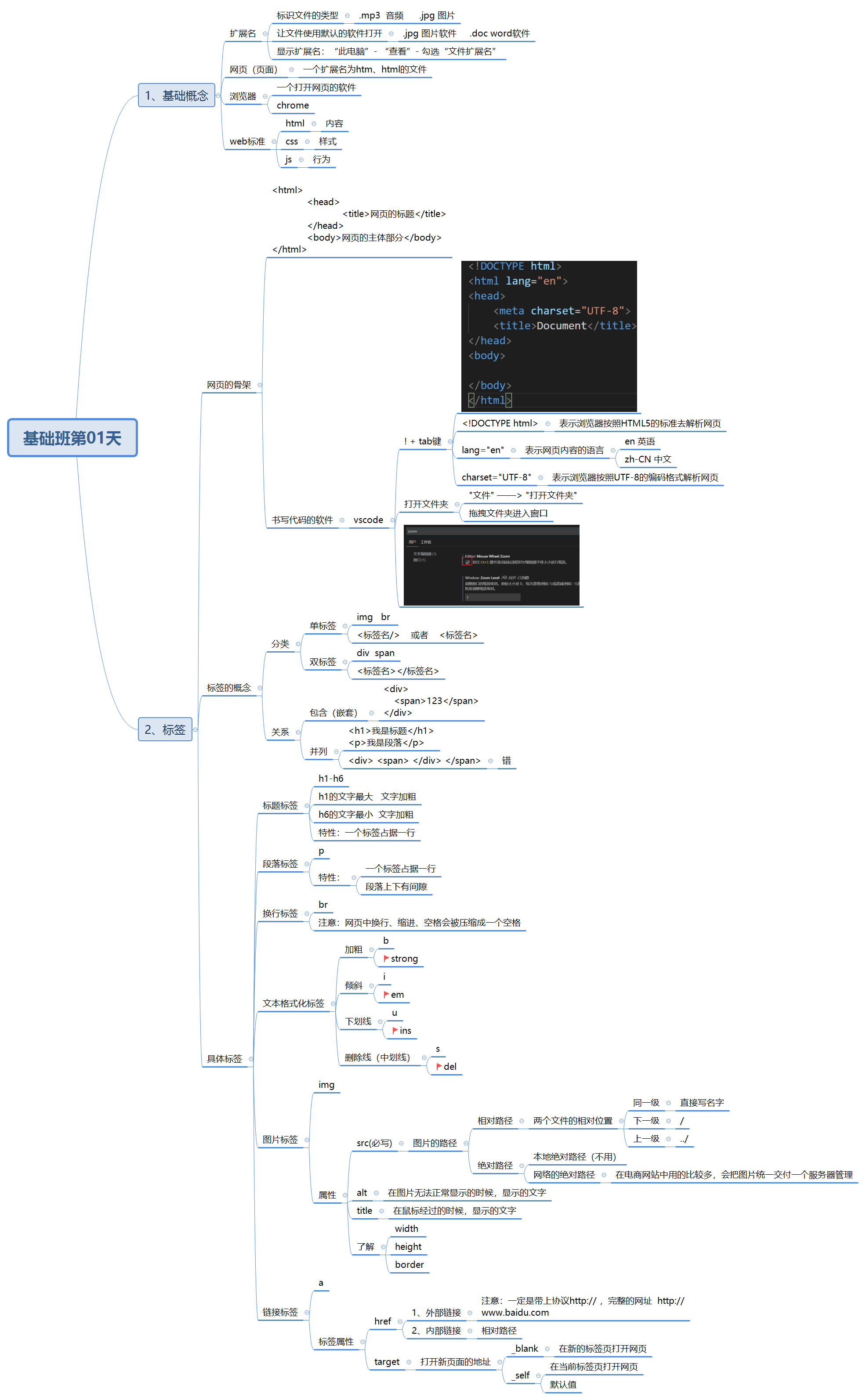The image size is (866, 1400).
Task: Open the DOCTYPE code screenshot thumbnail
Action: (549, 336)
